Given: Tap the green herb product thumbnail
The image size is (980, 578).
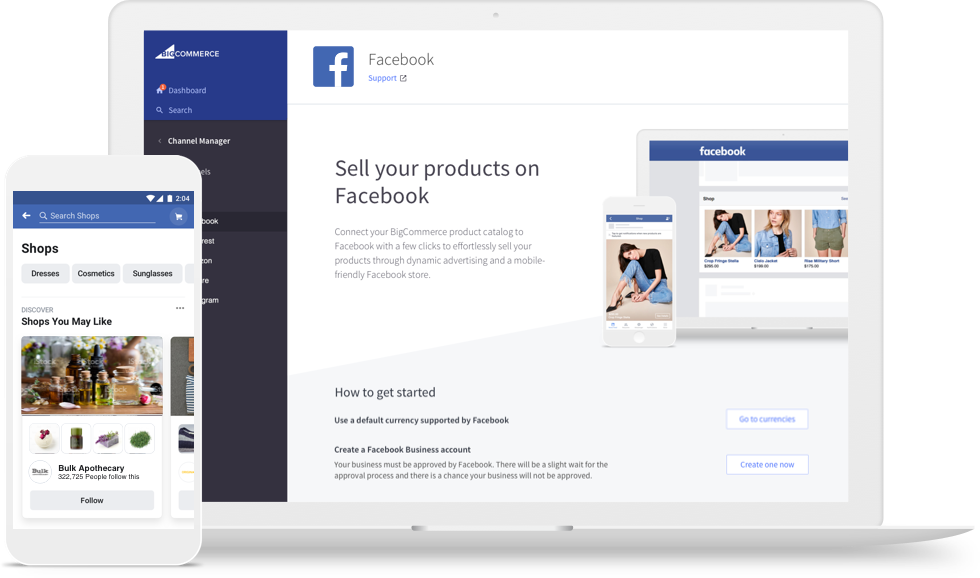Looking at the screenshot, I should (x=139, y=438).
